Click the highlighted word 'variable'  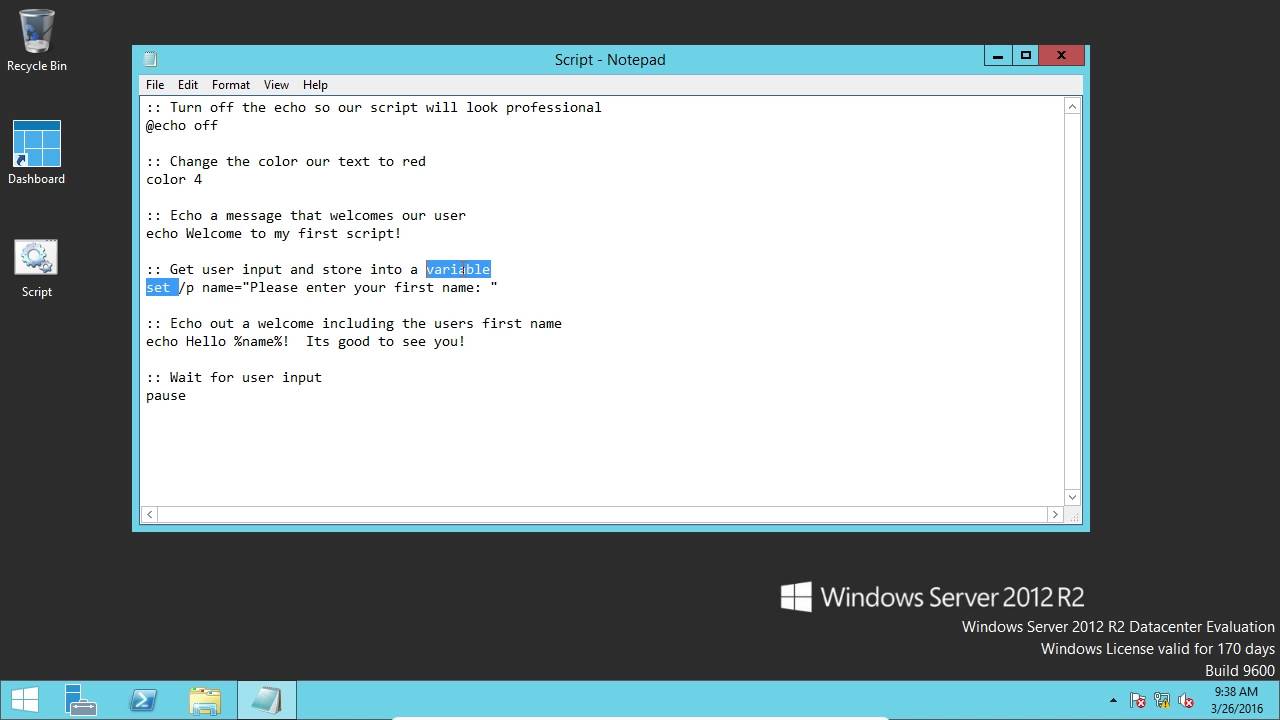coord(458,269)
